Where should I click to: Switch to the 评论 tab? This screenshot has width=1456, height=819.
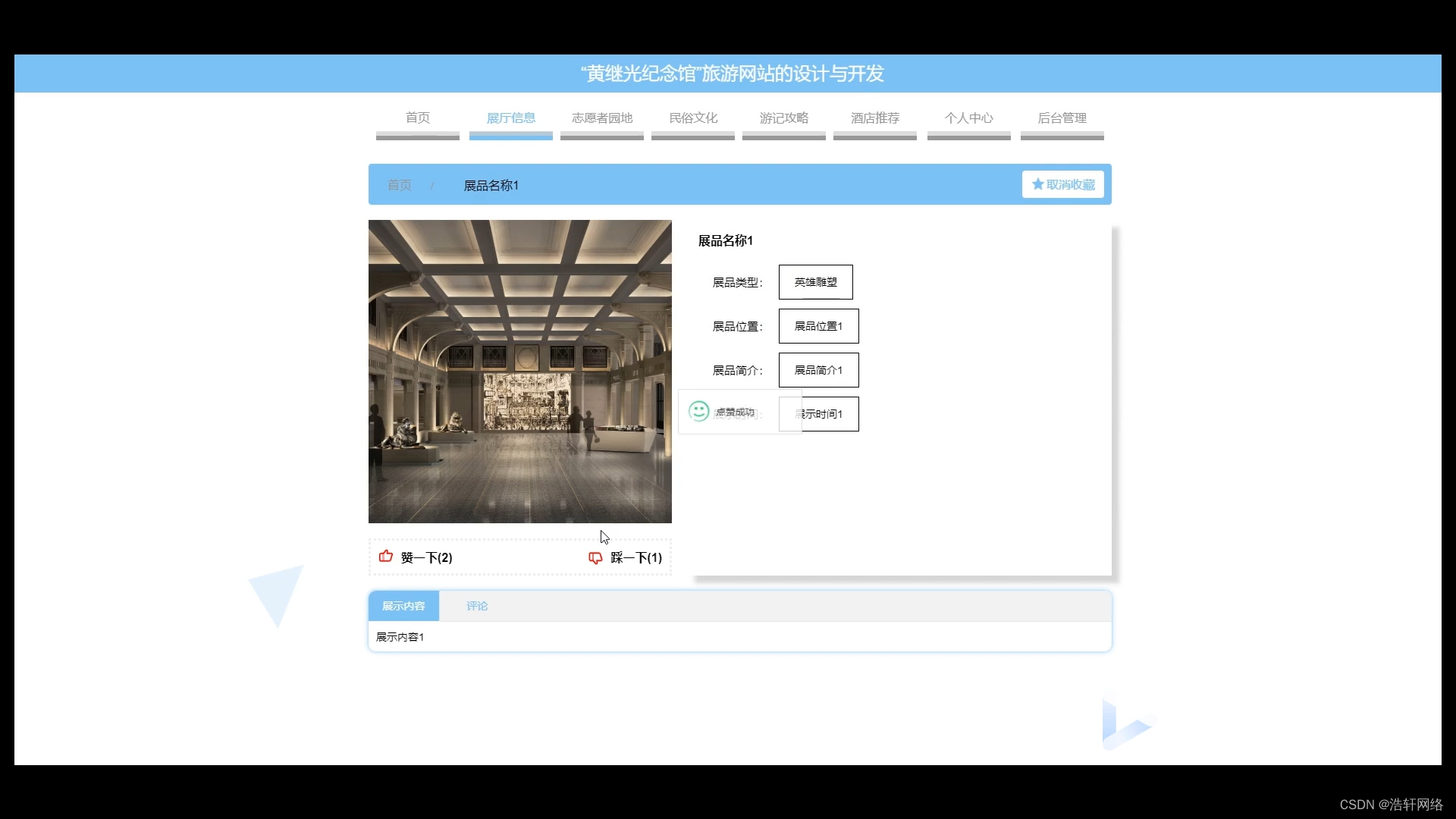[x=477, y=606]
